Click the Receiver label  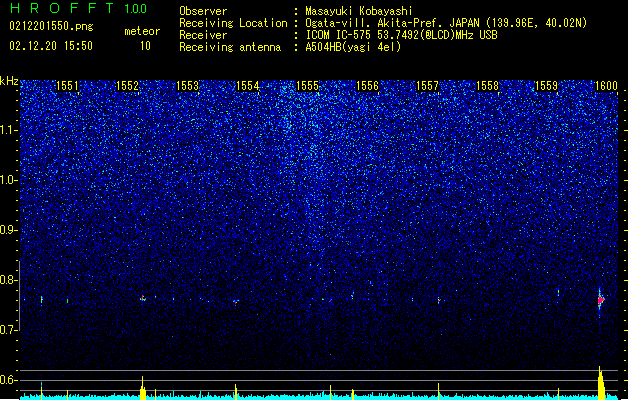click(203, 35)
